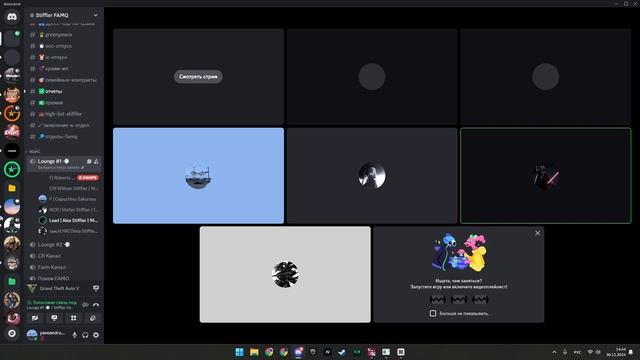This screenshot has height=360, width=640.
Task: Collapse the voice channels category header
Action: (x=33, y=151)
